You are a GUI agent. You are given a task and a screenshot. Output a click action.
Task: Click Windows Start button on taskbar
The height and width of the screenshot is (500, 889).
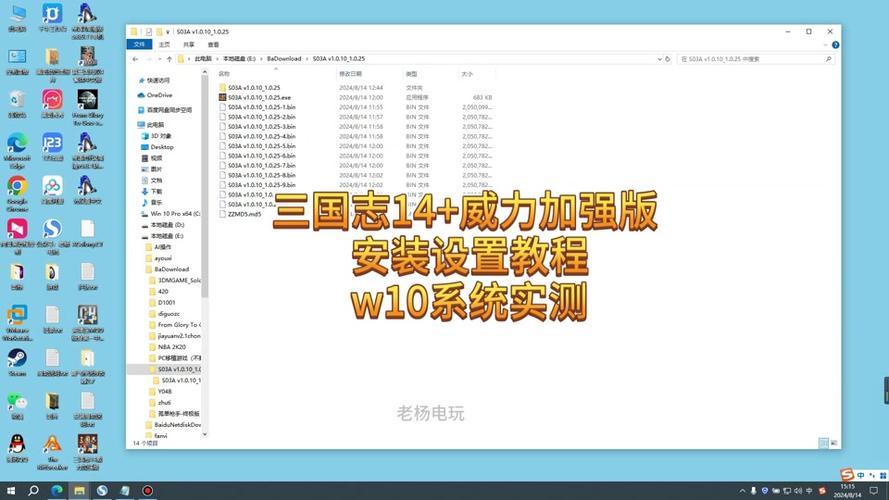click(11, 490)
